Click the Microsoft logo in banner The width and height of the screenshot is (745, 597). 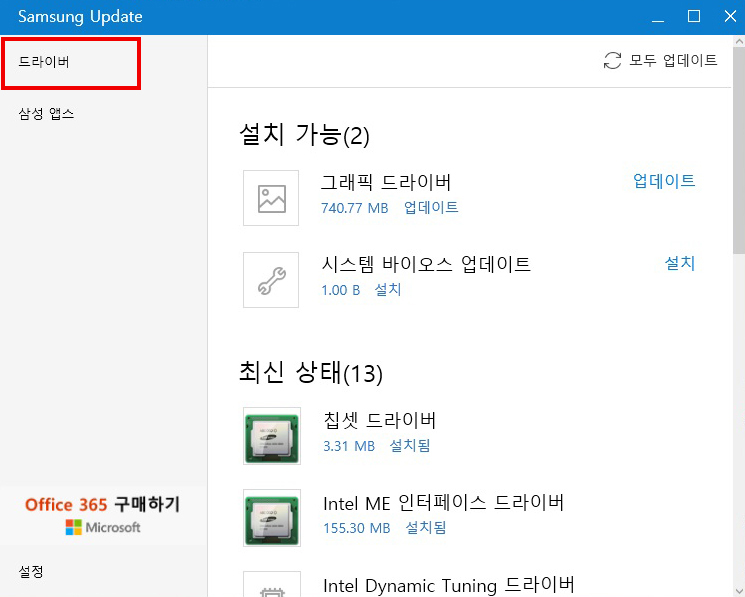click(x=103, y=527)
